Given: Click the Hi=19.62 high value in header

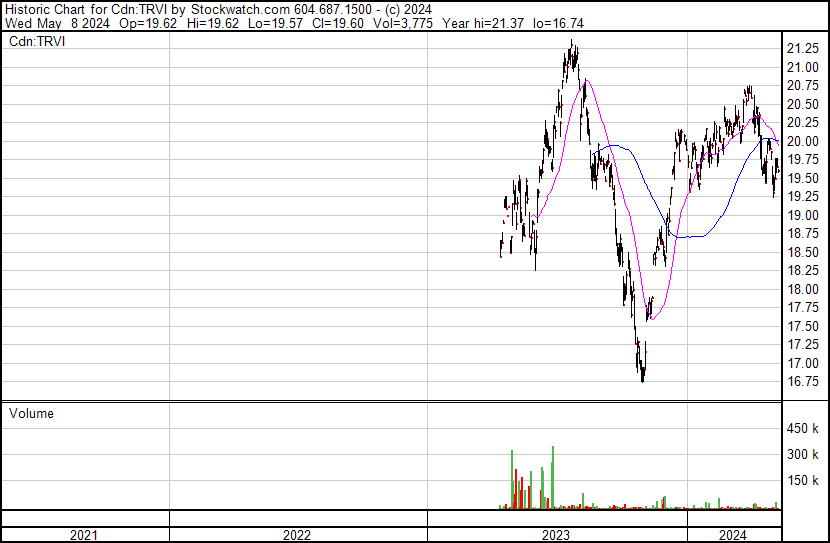Looking at the screenshot, I should [212, 24].
